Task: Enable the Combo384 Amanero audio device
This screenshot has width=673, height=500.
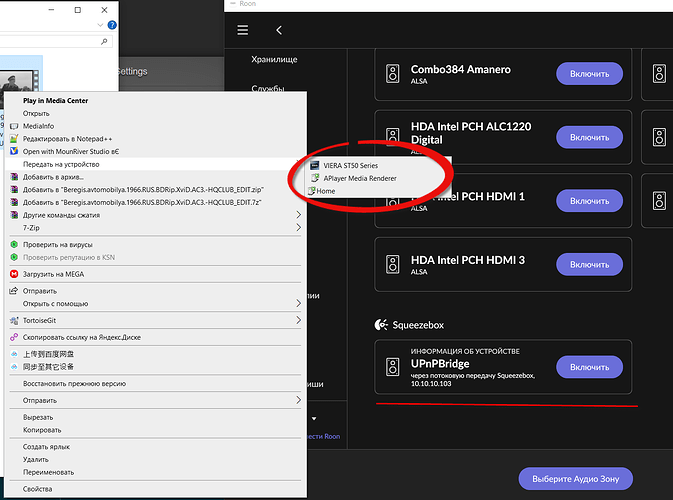Action: 589,73
